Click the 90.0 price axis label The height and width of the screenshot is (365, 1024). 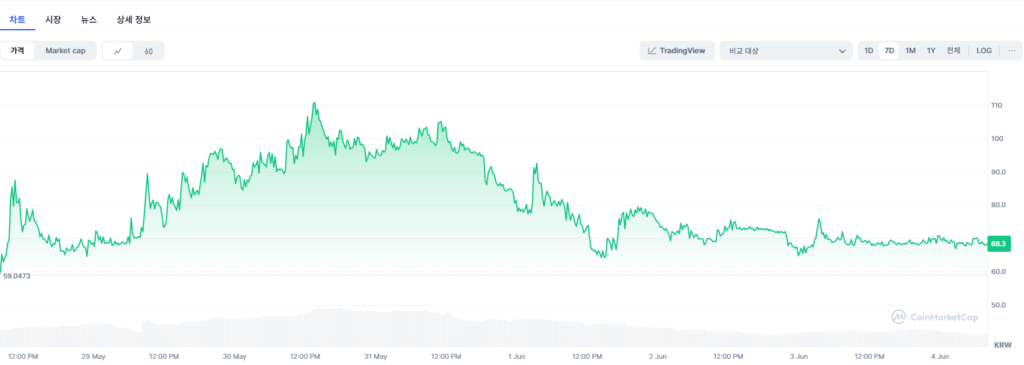[999, 172]
